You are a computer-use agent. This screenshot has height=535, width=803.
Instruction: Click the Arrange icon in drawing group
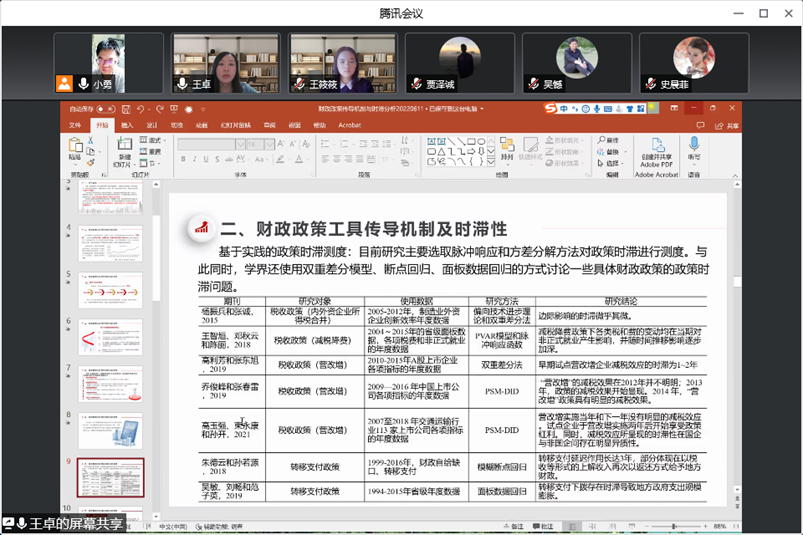(507, 146)
